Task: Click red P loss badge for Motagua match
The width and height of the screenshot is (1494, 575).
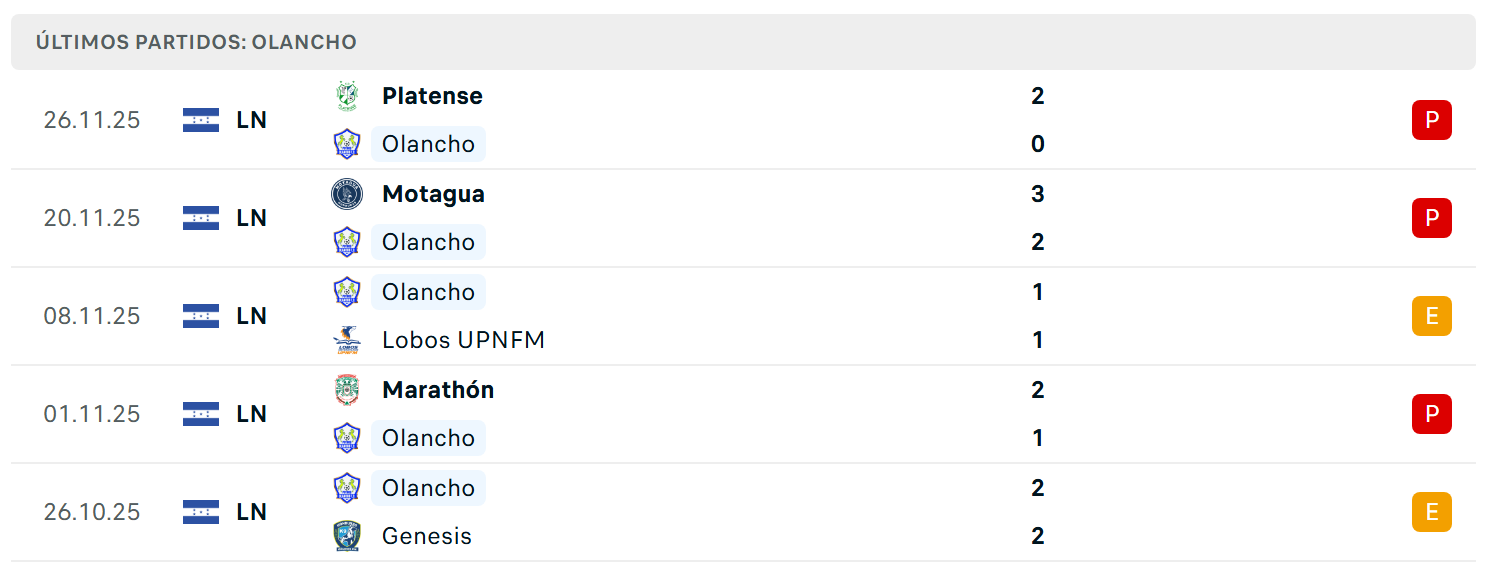Action: [1431, 218]
